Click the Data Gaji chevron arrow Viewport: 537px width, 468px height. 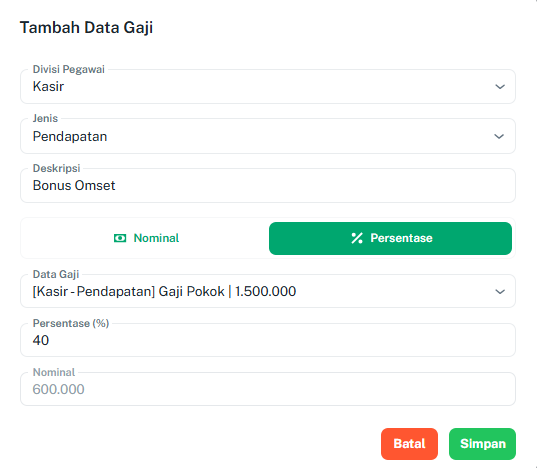coord(500,292)
